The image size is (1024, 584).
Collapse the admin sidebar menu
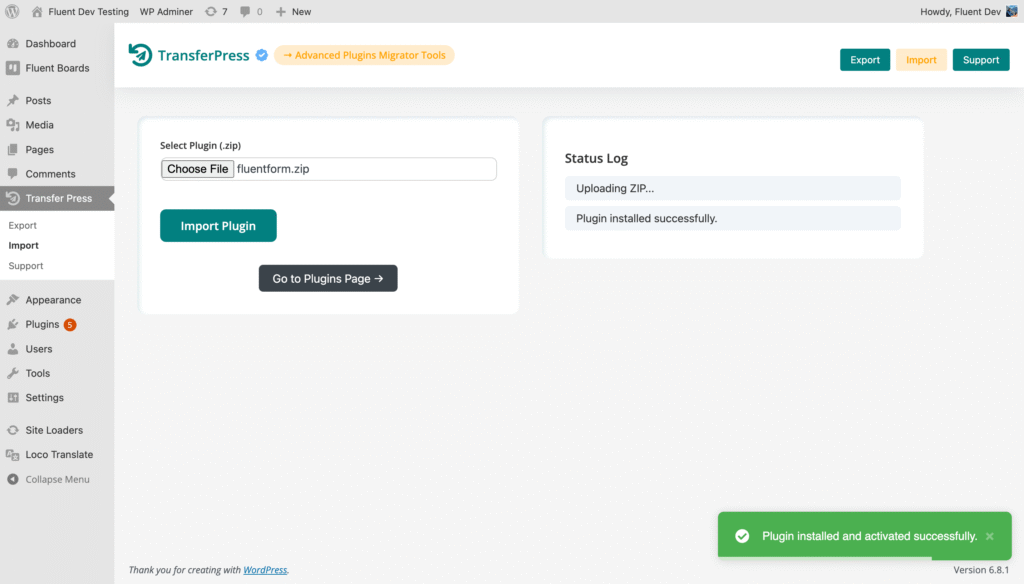(57, 479)
